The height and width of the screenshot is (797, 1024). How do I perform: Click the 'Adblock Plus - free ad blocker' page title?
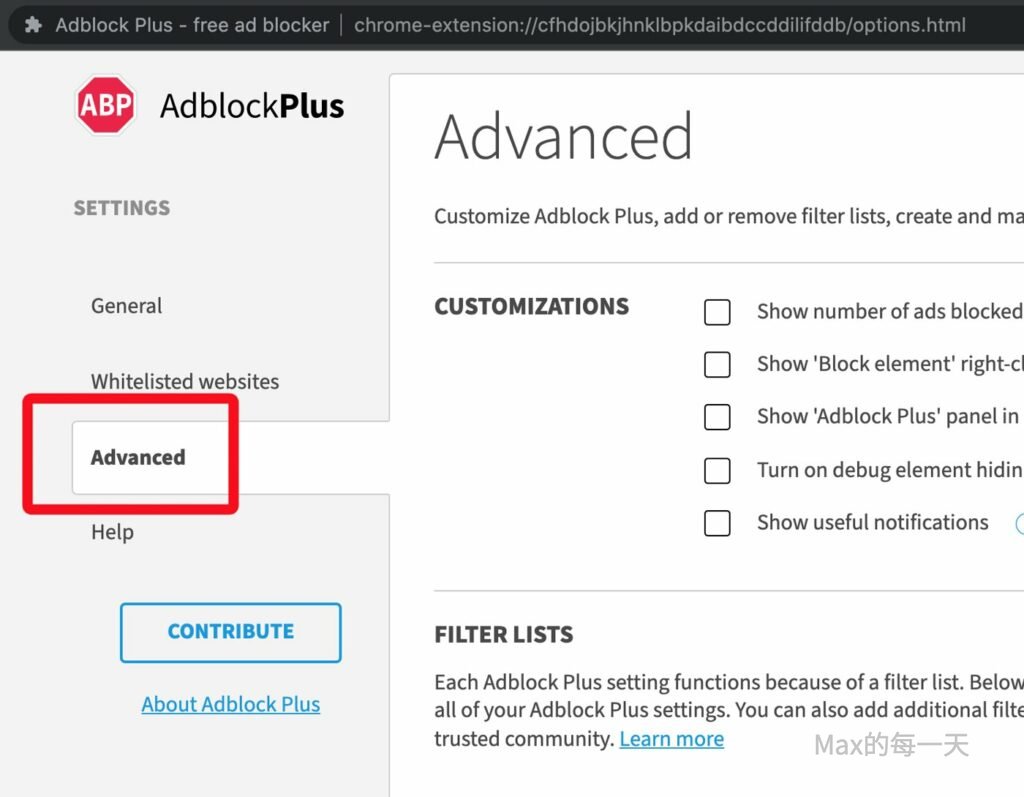point(192,24)
